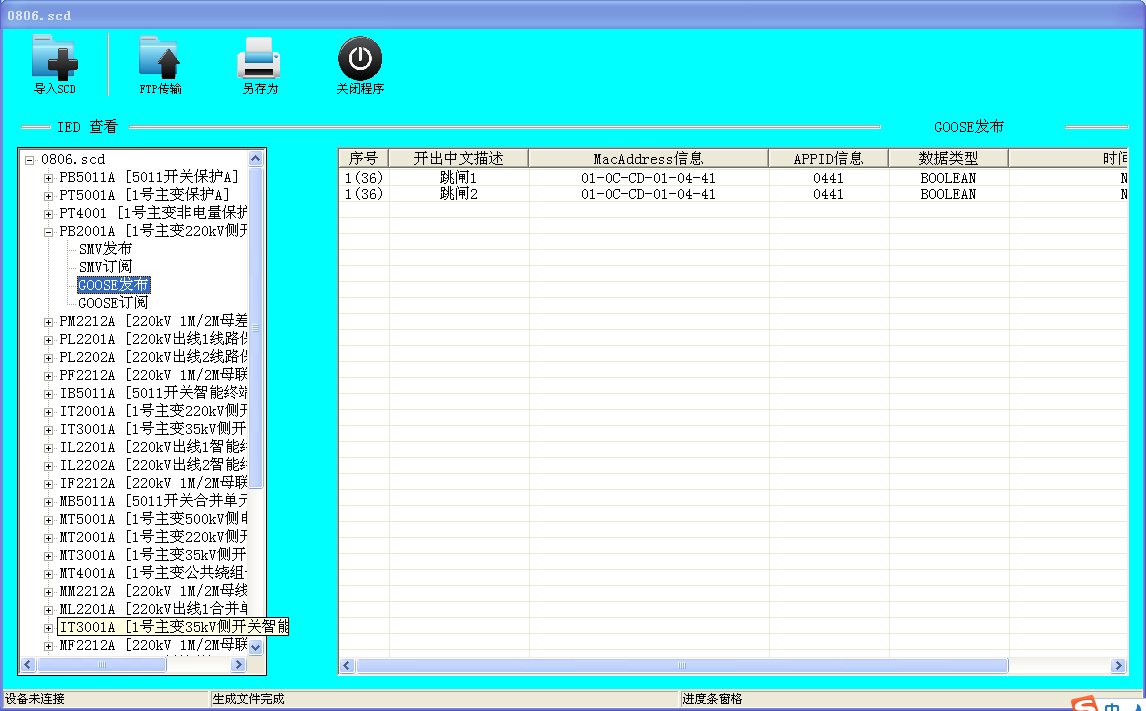Click the 序号 column header
Screen dimensions: 1146x711
click(363, 159)
